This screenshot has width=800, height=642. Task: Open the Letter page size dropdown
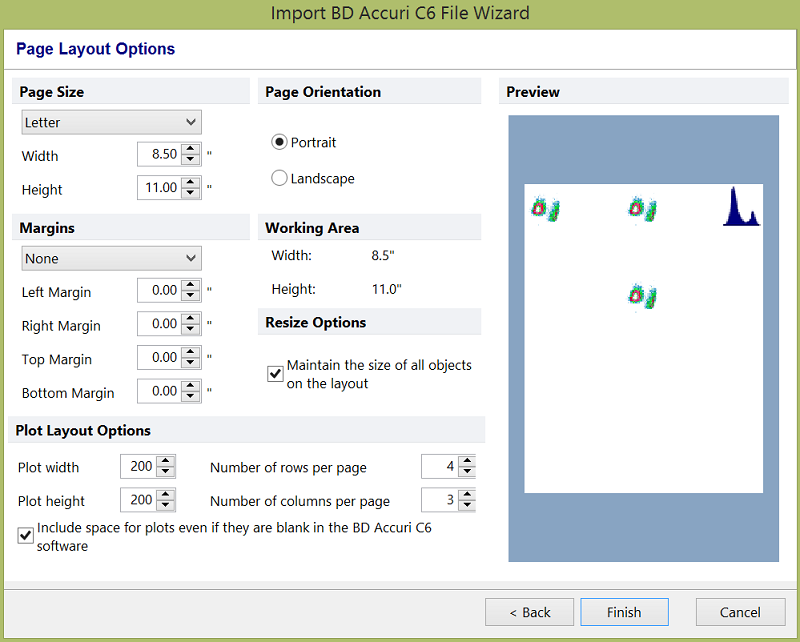(111, 122)
